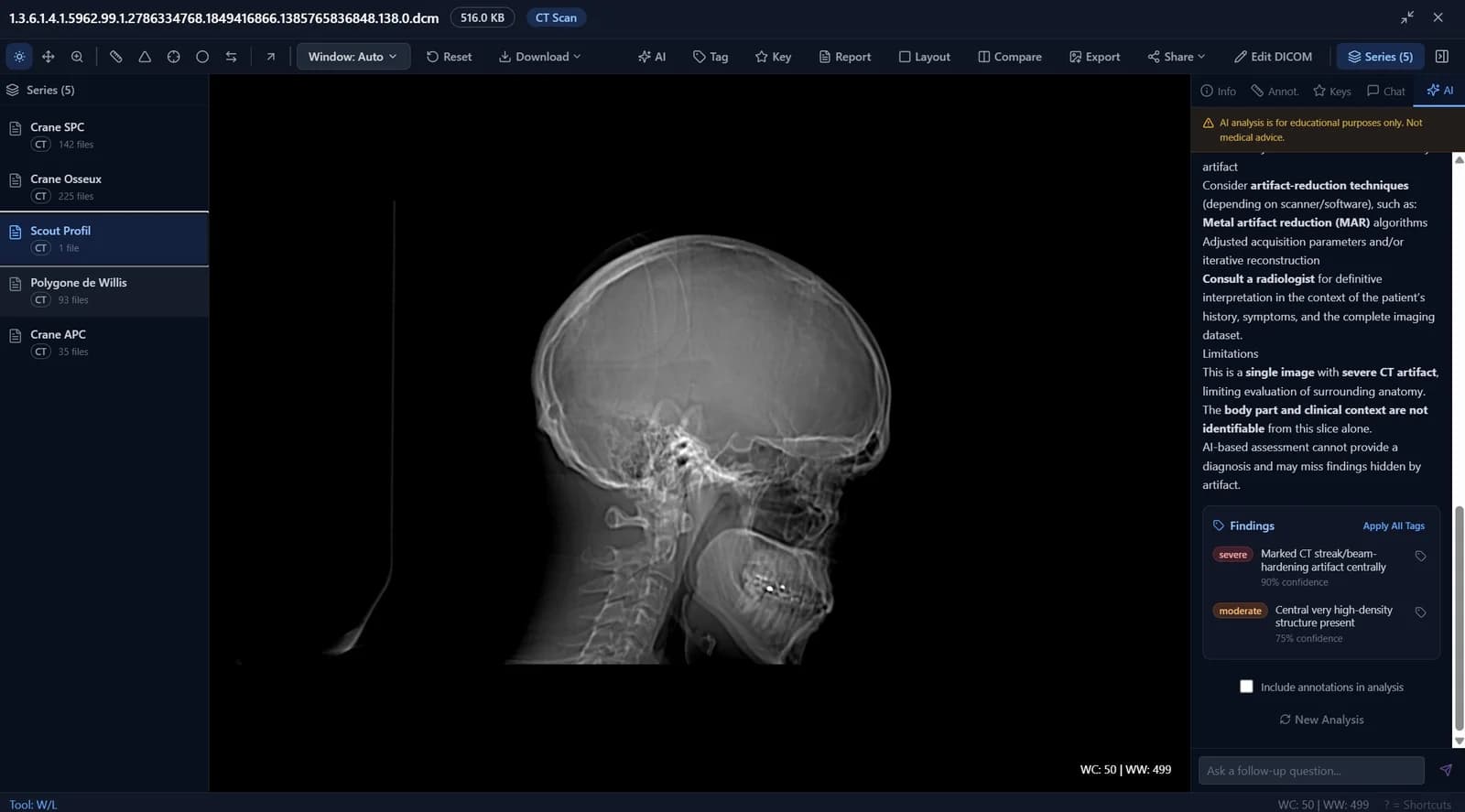The image size is (1465, 812).
Task: Expand the Share dropdown
Action: [1177, 57]
